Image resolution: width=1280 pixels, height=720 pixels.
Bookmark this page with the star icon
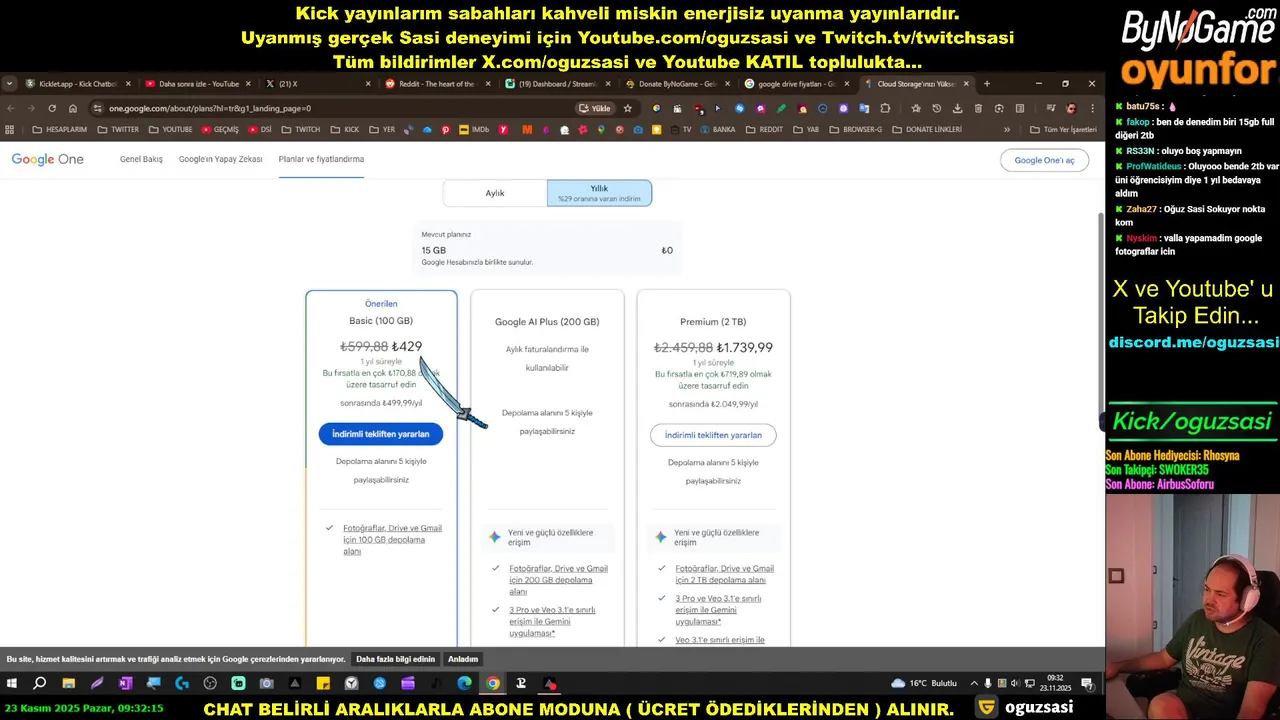pos(628,108)
